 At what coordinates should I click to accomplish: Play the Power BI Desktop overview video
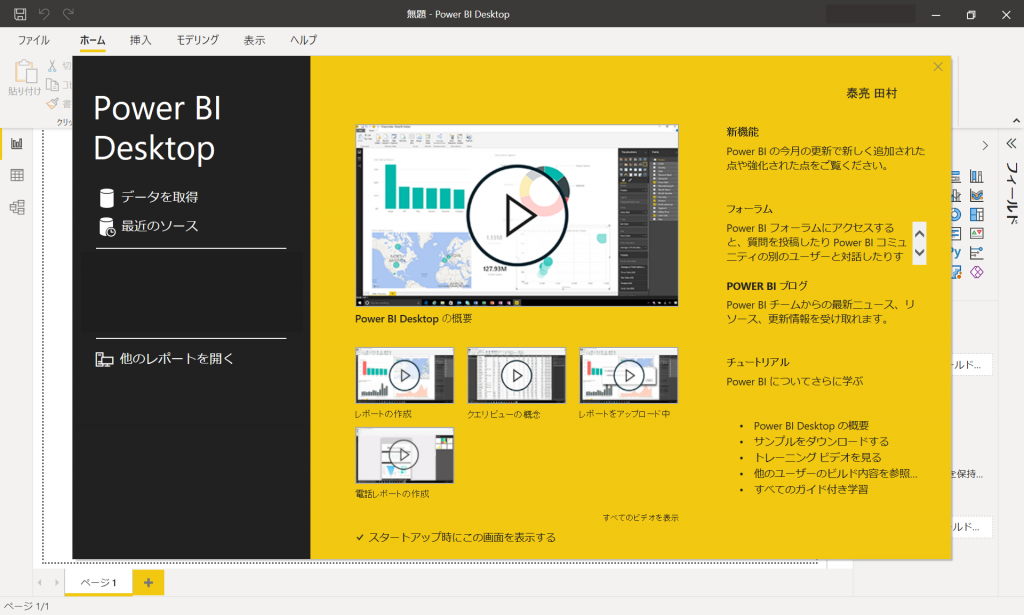click(x=517, y=215)
